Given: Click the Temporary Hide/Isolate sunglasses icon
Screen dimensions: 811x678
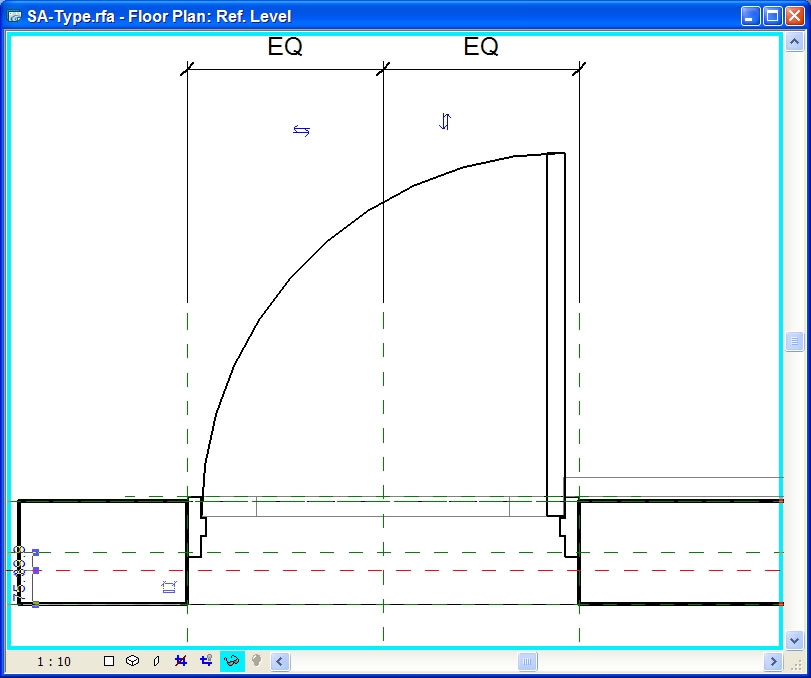Looking at the screenshot, I should (232, 661).
